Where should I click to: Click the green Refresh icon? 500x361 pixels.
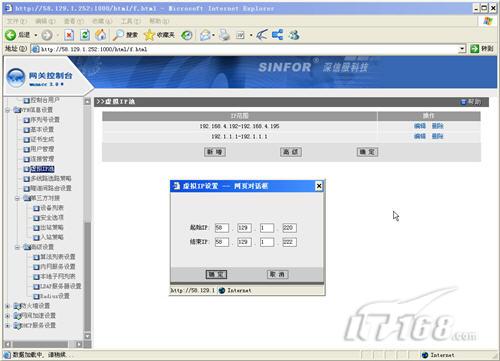[85, 35]
